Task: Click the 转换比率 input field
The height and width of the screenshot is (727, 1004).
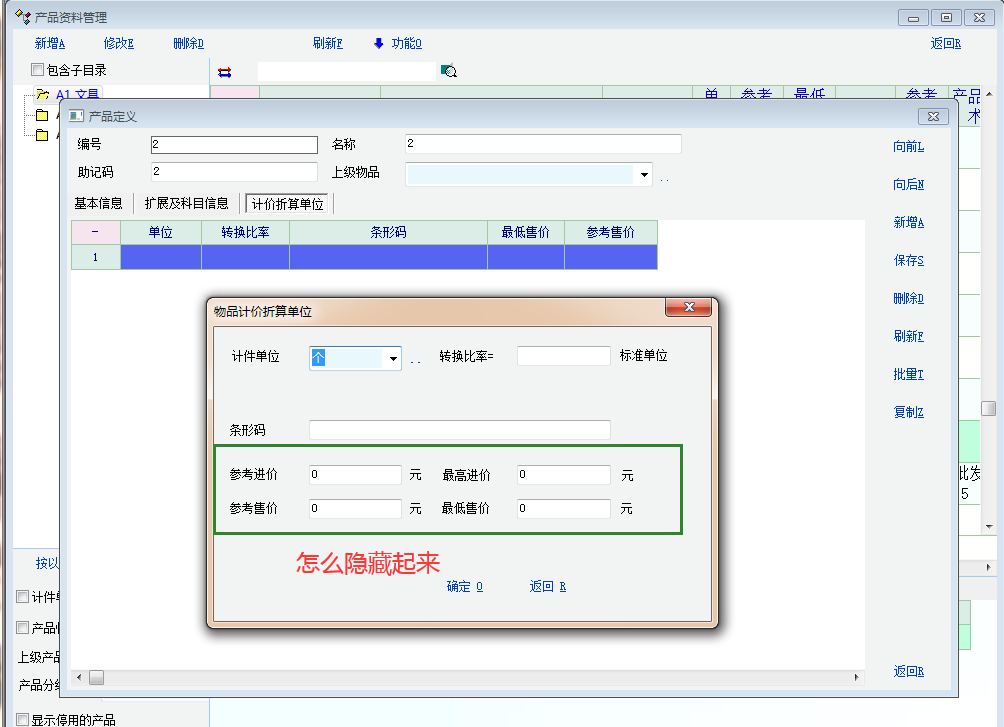Action: coord(563,356)
